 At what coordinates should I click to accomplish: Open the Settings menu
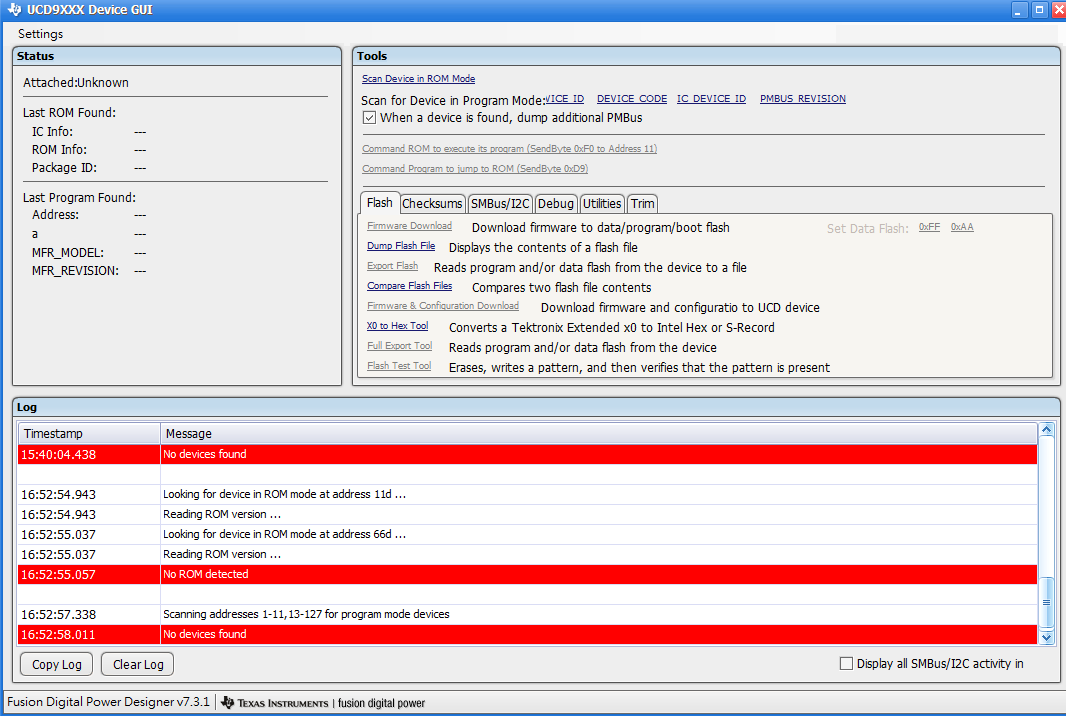pos(40,33)
